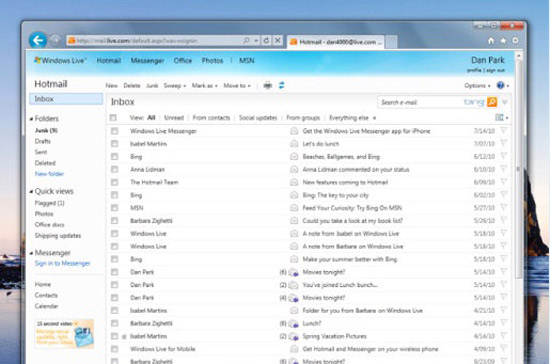The width and height of the screenshot is (550, 364).
Task: Open Messenger in the top navigation
Action: point(147,61)
